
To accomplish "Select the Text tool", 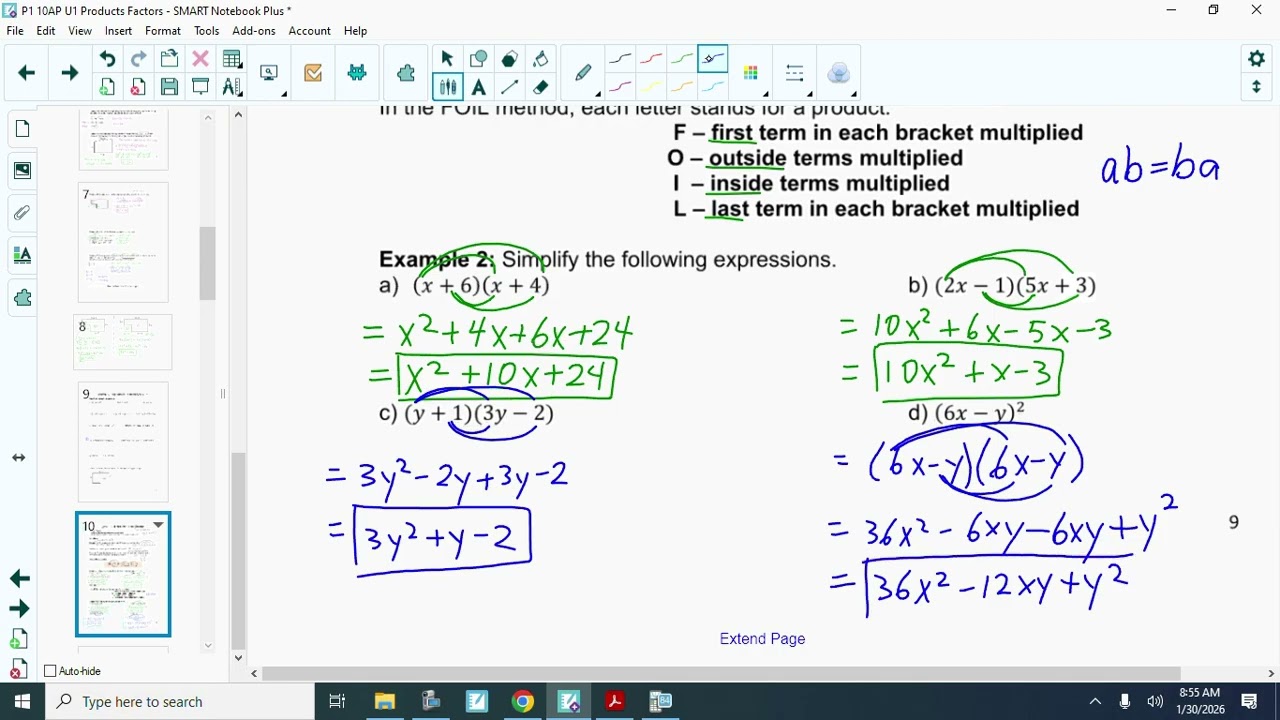I will [478, 87].
